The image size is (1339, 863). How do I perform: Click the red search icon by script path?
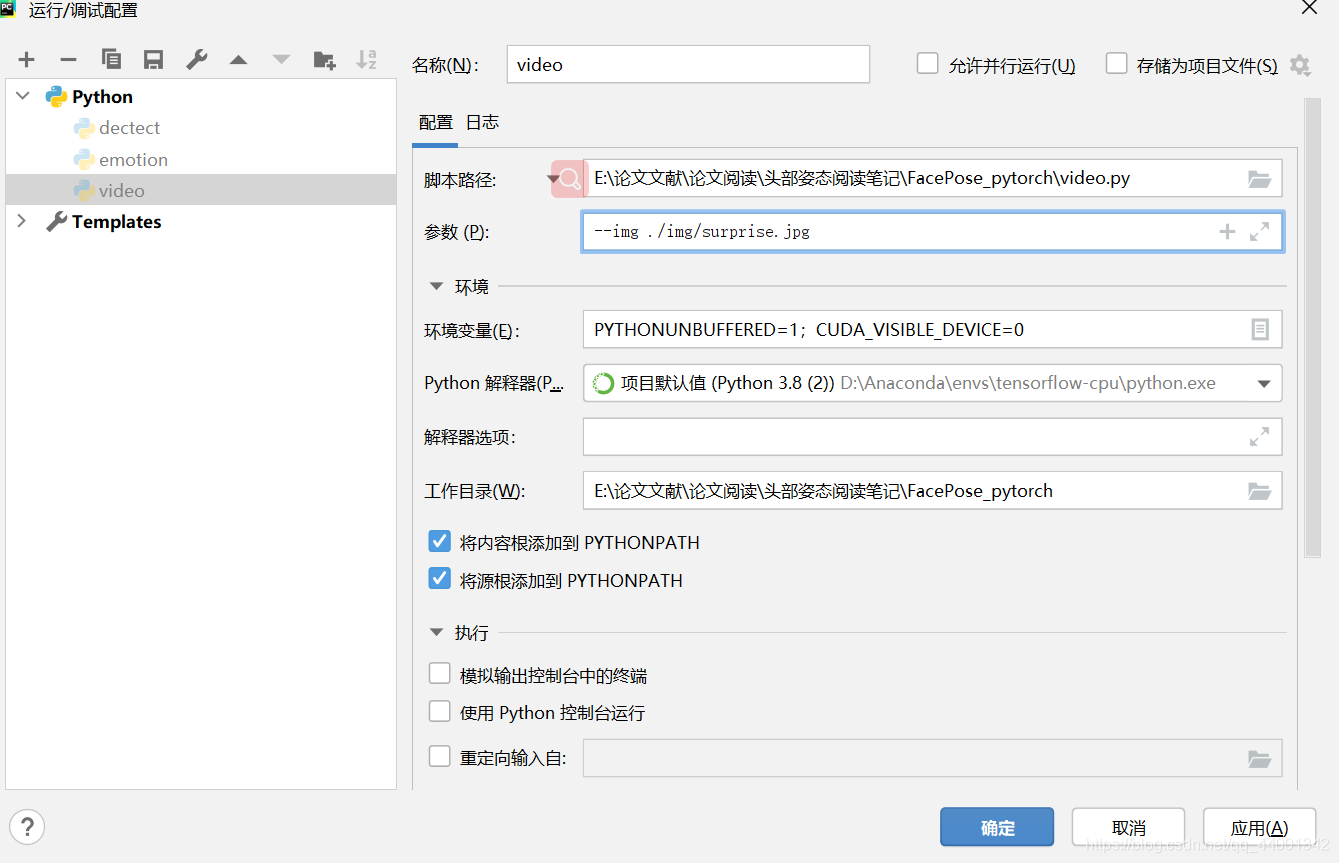click(x=568, y=179)
